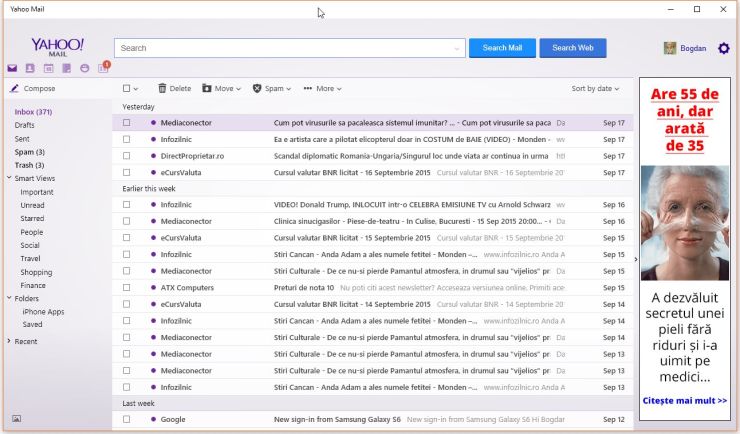This screenshot has height=434, width=740.
Task: Tick the checkbox for the Google email
Action: (127, 419)
